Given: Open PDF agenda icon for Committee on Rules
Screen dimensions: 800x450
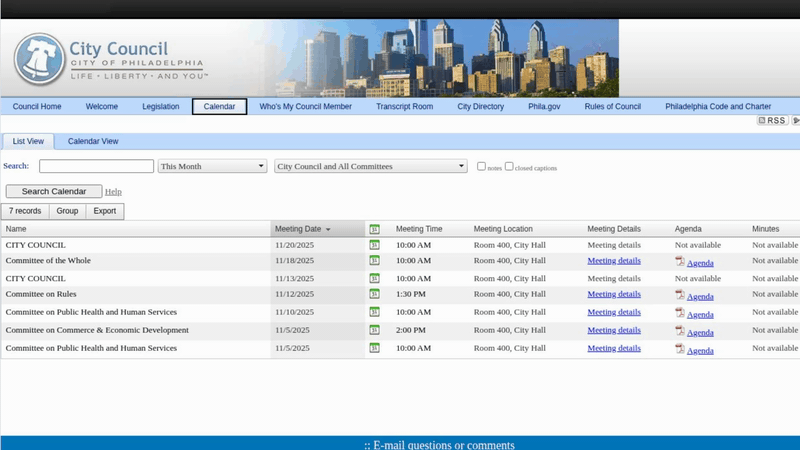Looking at the screenshot, I should tap(680, 295).
